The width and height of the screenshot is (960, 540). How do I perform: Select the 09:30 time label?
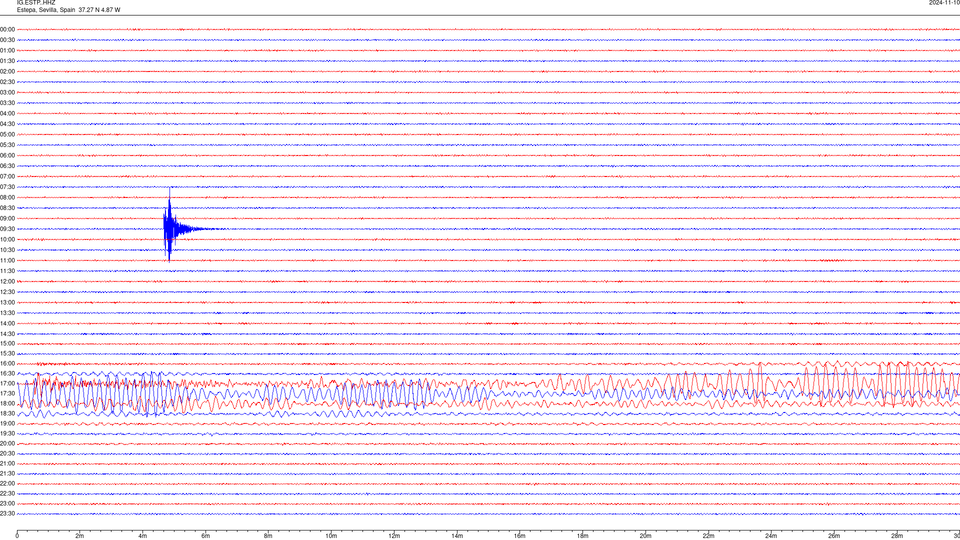tap(7, 229)
